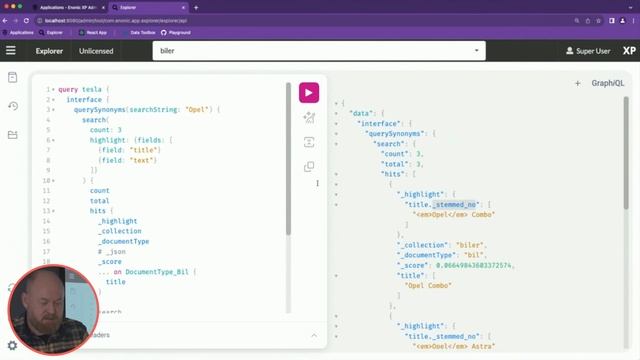Click the share page icon in address bar
This screenshot has height=360, width=640.
coord(588,20)
